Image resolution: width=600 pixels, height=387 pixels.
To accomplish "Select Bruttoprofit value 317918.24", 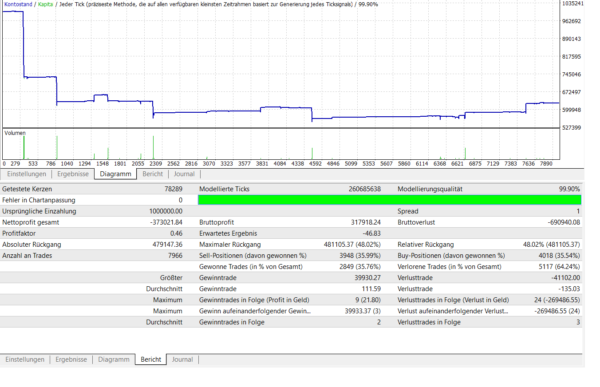I will point(366,222).
